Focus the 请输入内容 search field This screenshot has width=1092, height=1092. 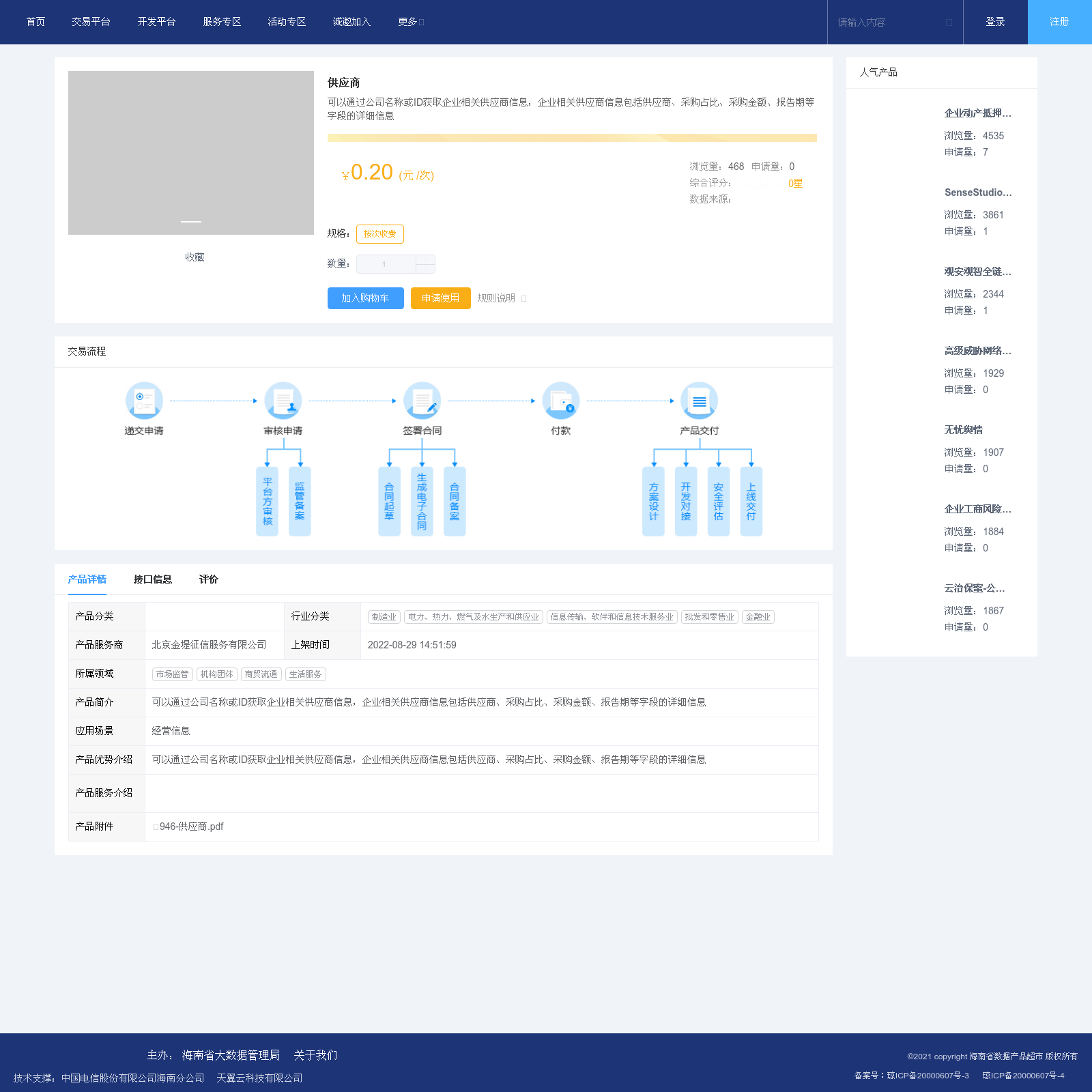pyautogui.click(x=887, y=23)
